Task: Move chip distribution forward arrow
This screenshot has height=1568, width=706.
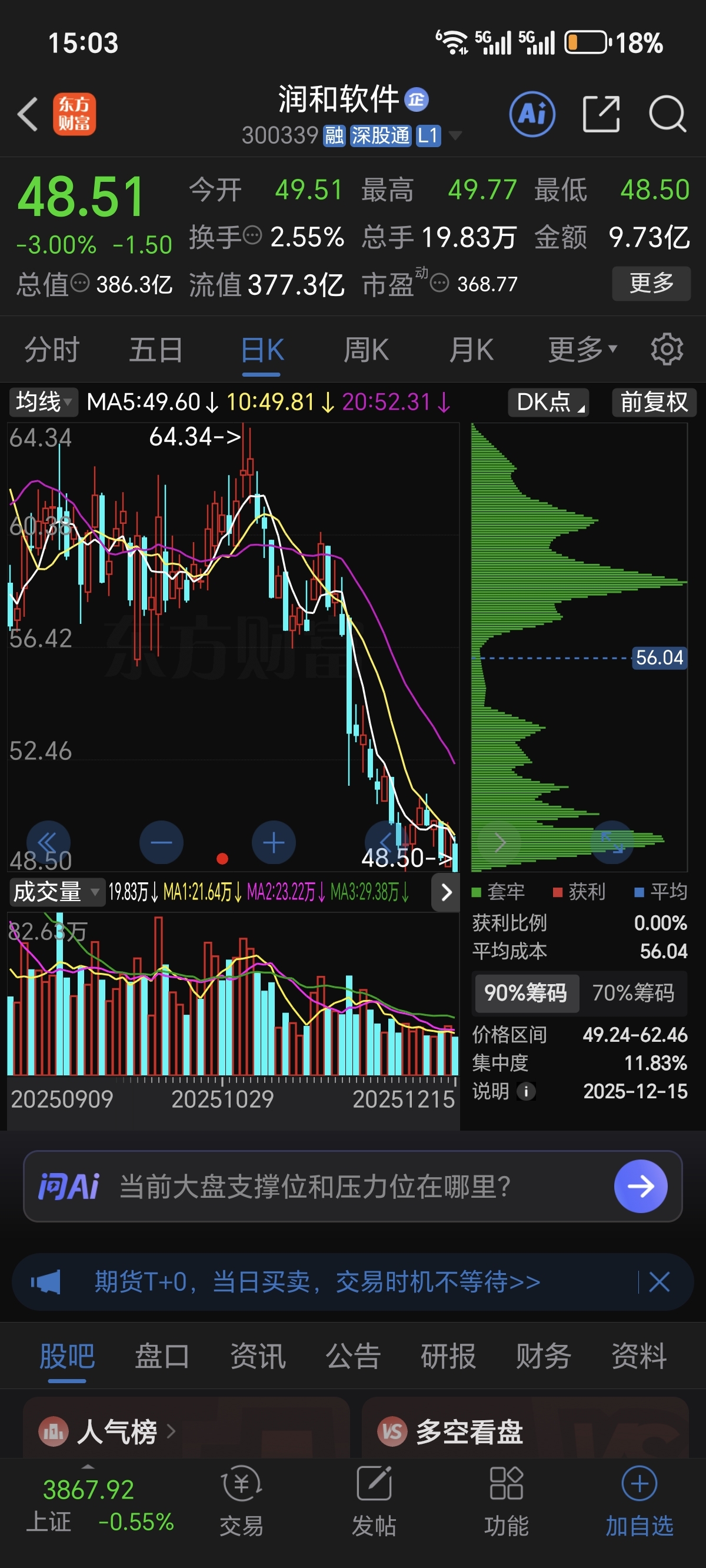Action: pos(499,843)
